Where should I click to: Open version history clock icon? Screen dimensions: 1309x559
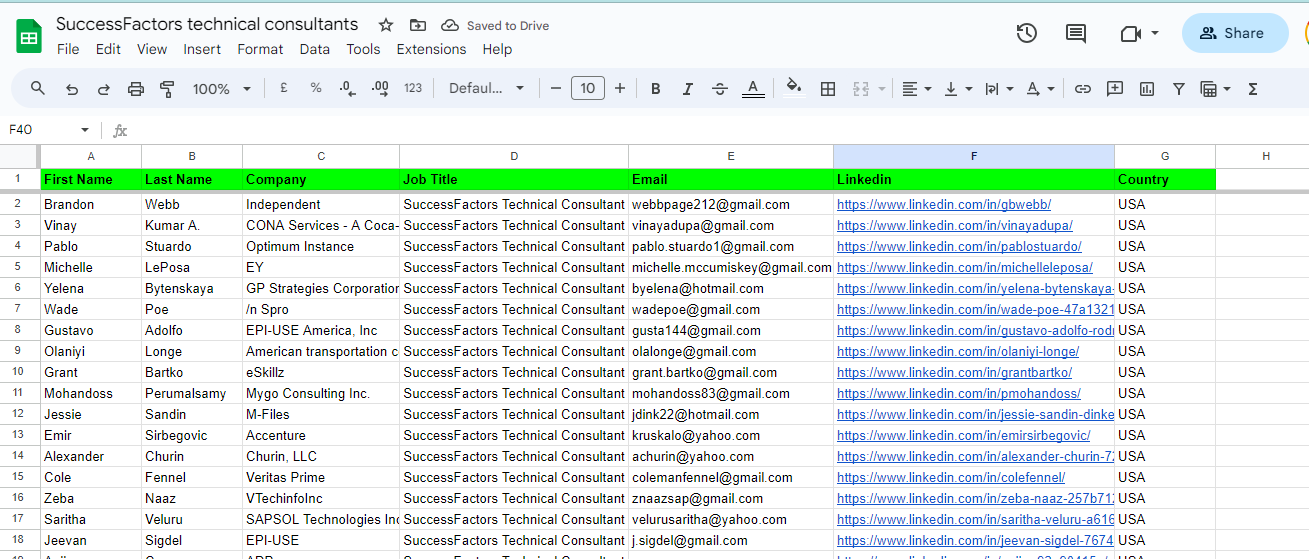tap(1026, 33)
